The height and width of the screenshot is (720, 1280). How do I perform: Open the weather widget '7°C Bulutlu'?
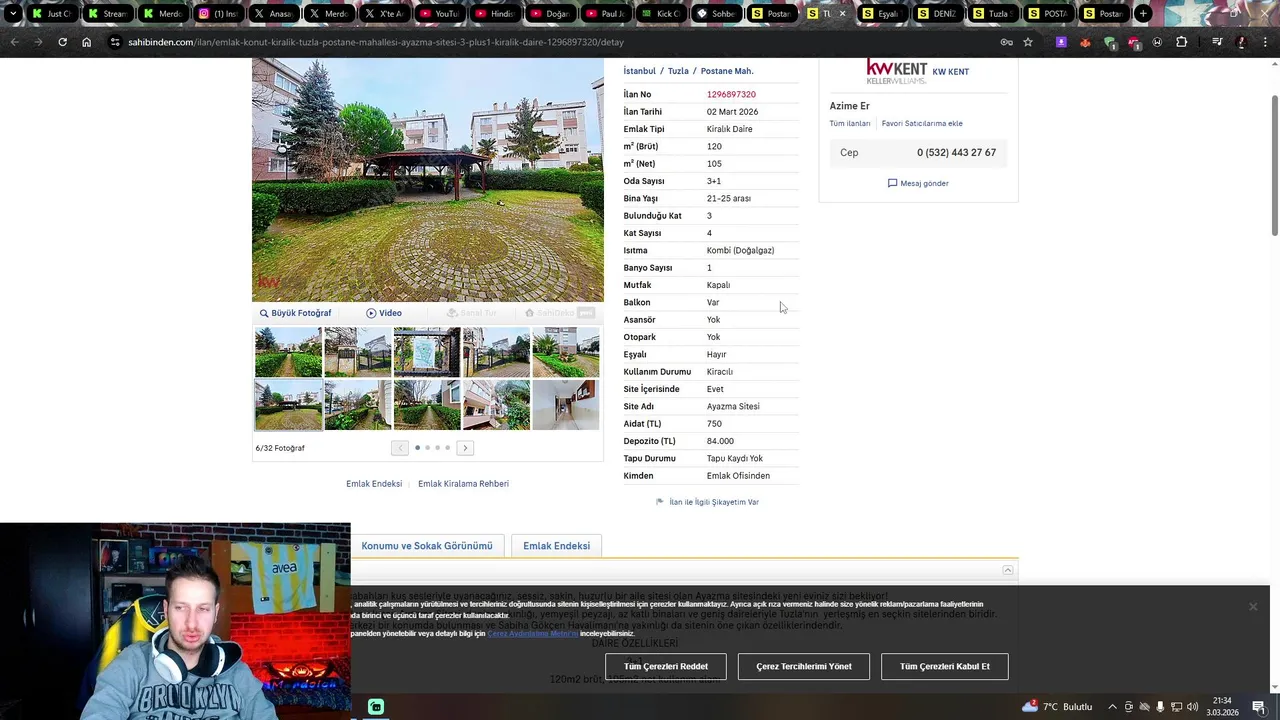[1057, 707]
